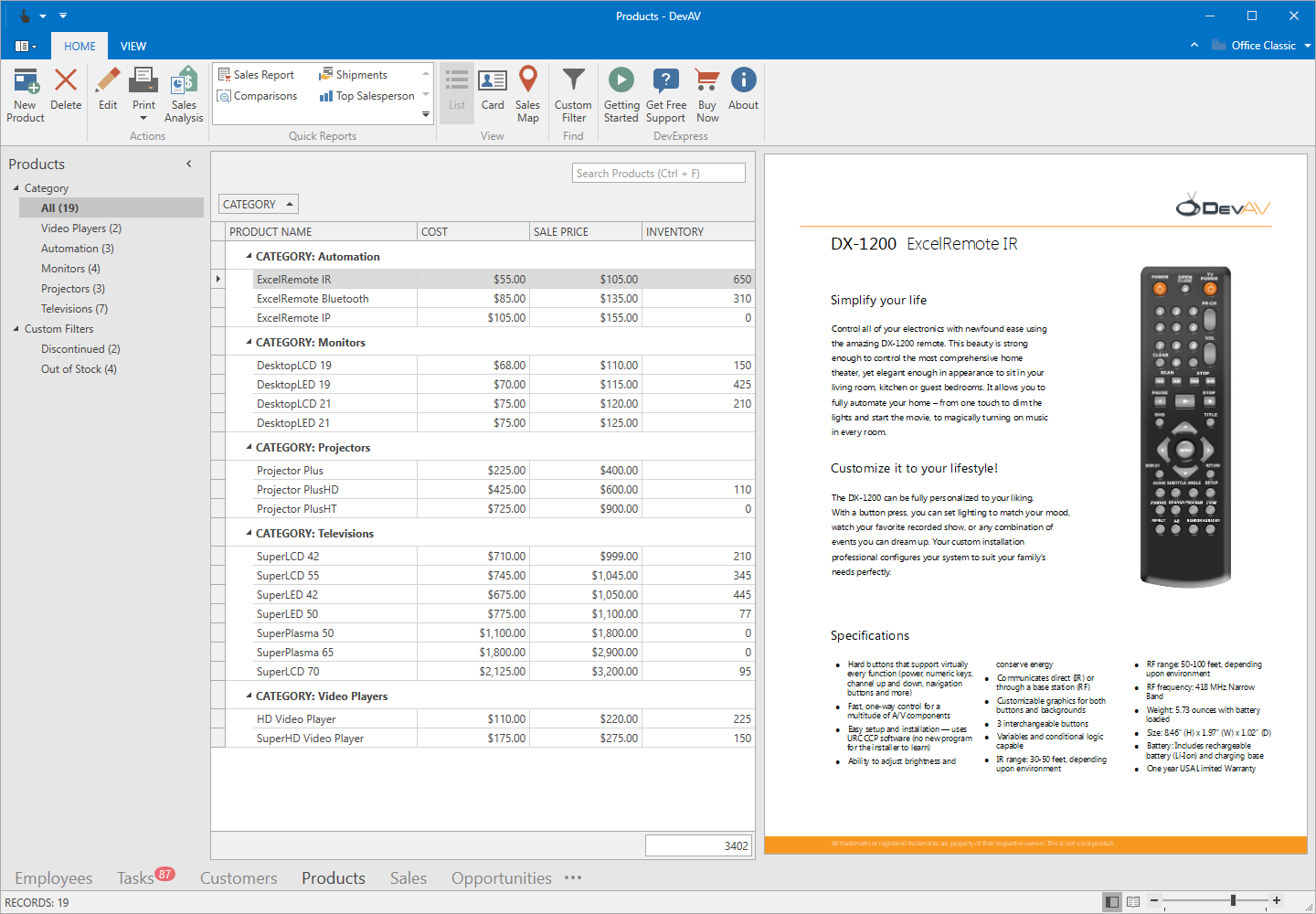The image size is (1316, 914).
Task: Click the New Product icon
Action: click(26, 82)
